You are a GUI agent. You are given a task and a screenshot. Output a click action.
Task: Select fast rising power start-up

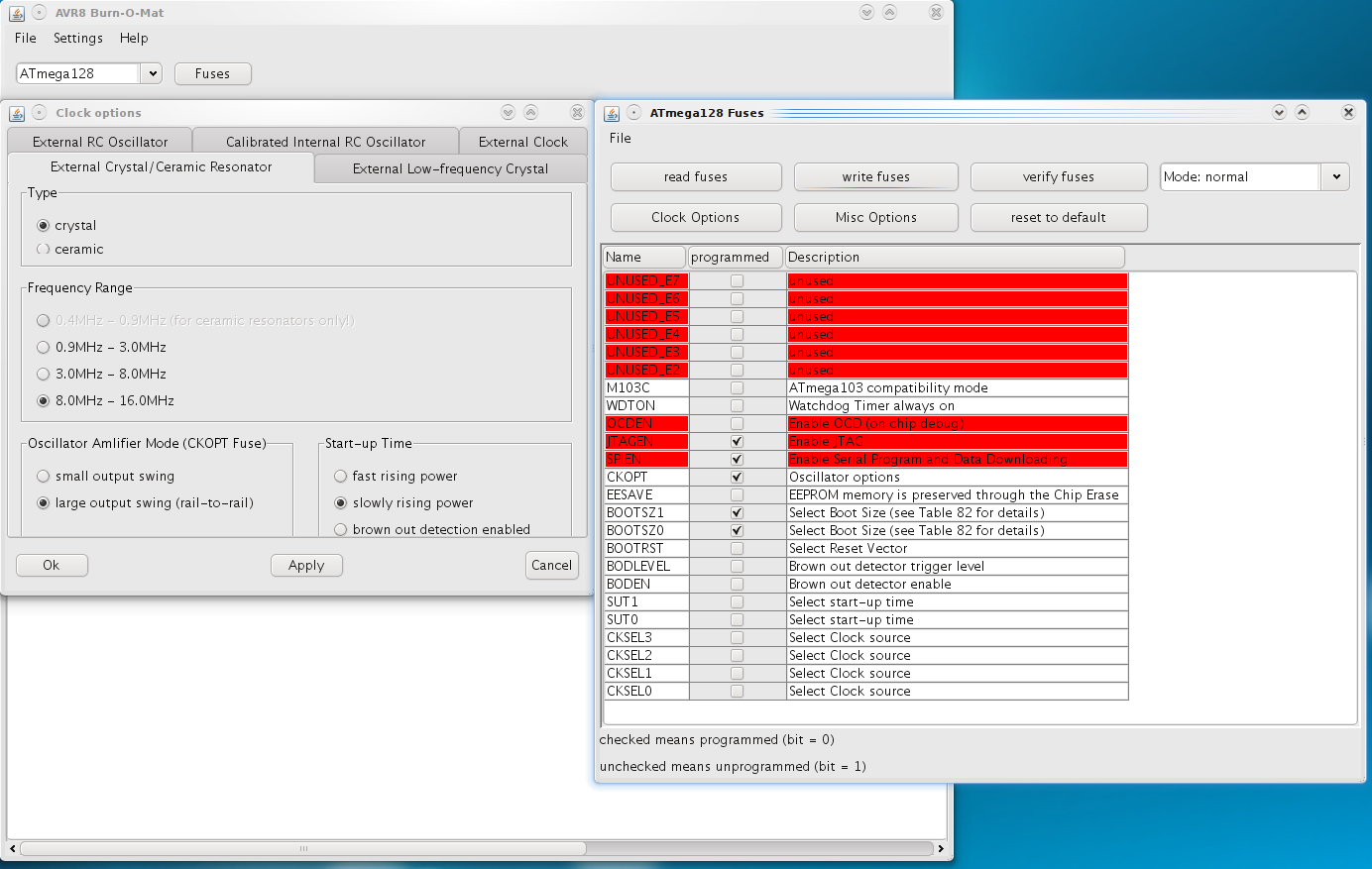coord(340,477)
